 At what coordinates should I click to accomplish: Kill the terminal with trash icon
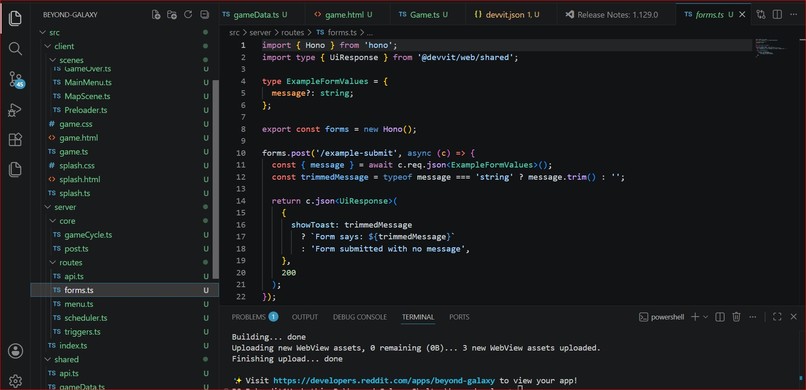tap(736, 317)
